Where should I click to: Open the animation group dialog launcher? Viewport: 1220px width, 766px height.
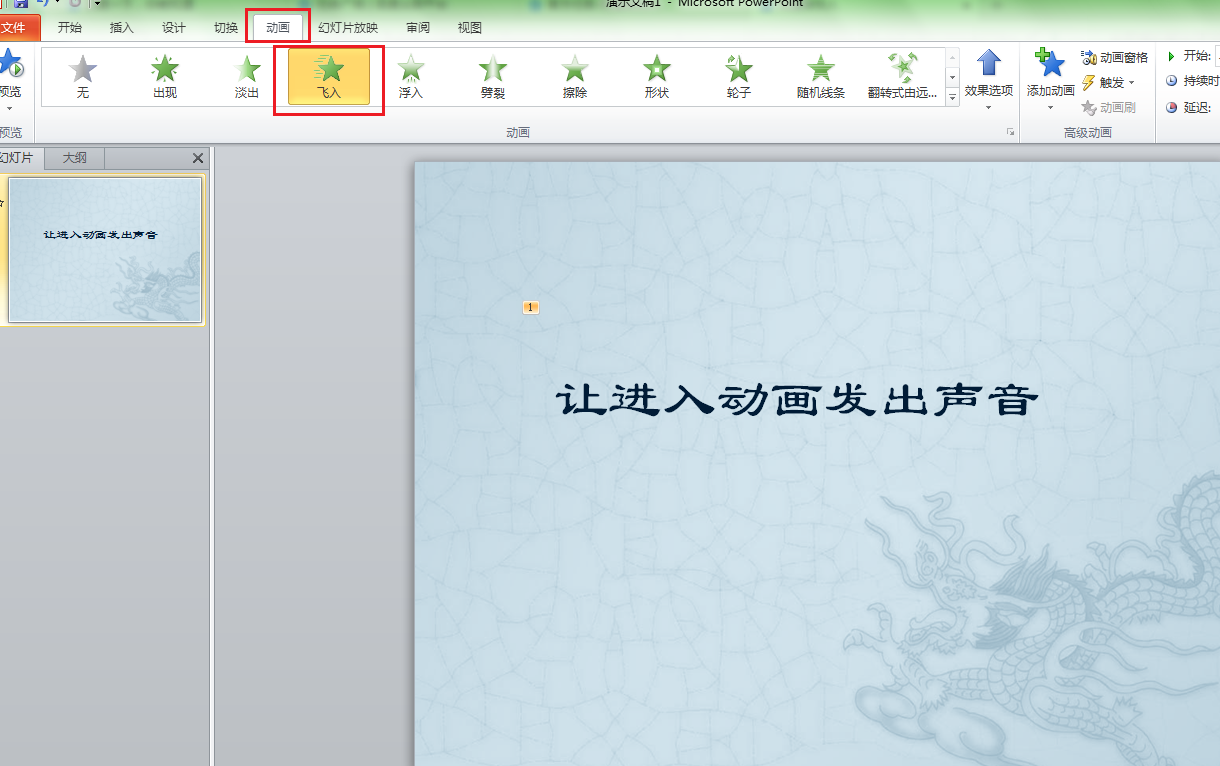pyautogui.click(x=1010, y=131)
